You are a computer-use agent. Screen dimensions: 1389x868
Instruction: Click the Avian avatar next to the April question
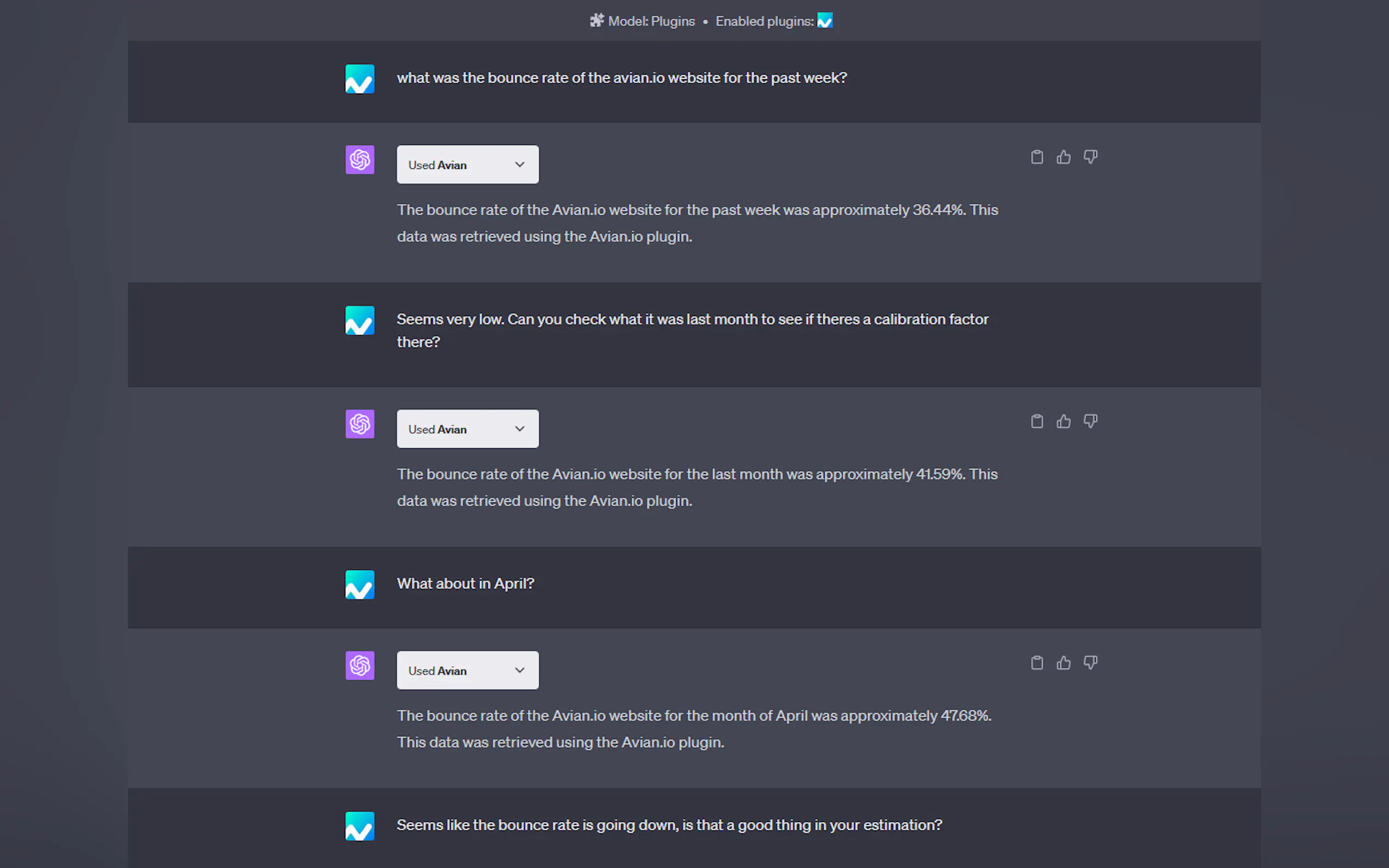(359, 584)
